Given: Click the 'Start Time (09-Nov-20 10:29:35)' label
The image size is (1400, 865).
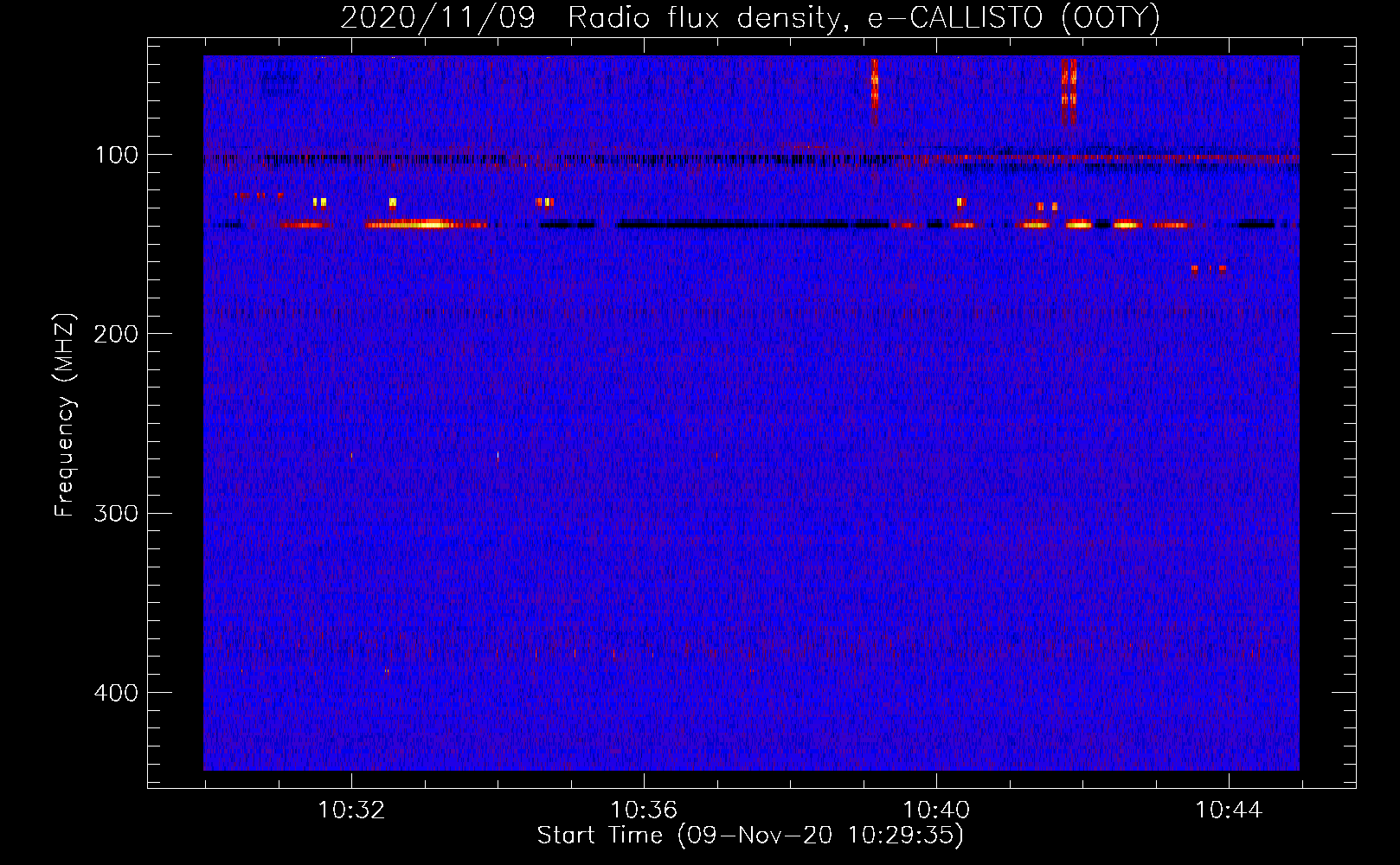Looking at the screenshot, I should [750, 836].
